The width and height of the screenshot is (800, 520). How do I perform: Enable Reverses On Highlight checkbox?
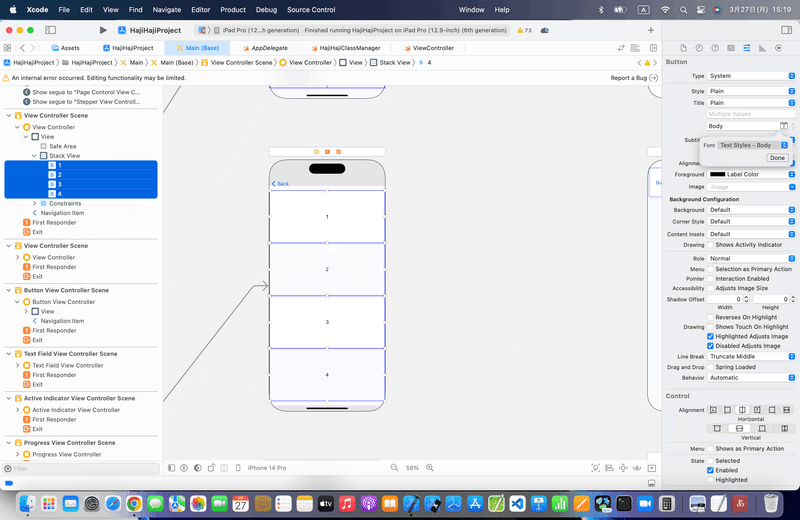coord(710,317)
